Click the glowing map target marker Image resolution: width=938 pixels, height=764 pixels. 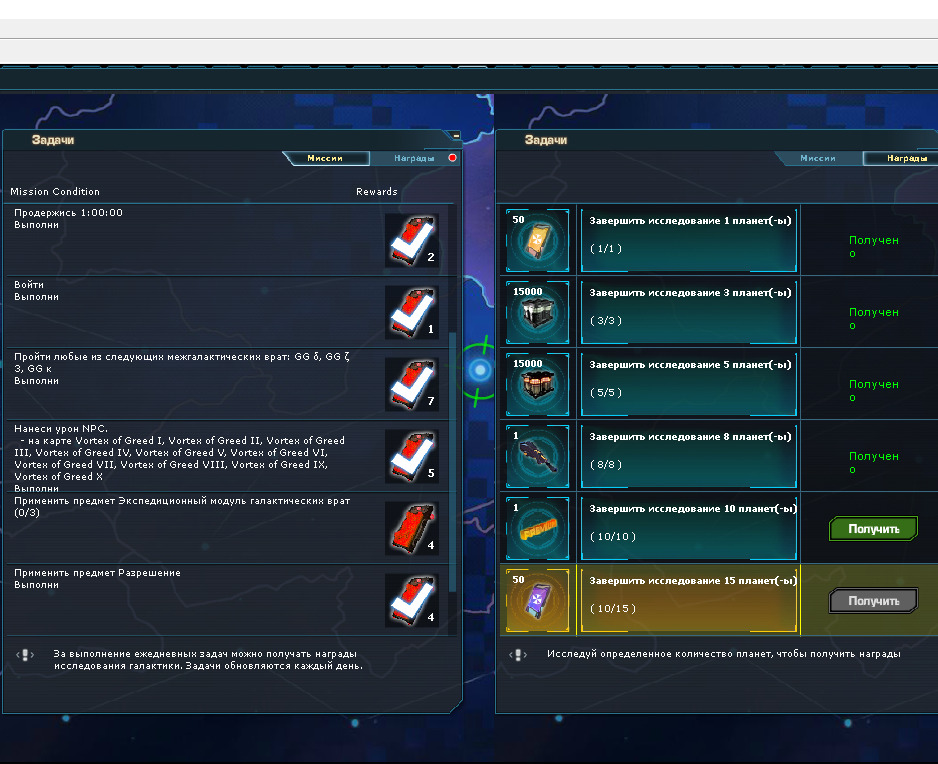click(479, 370)
